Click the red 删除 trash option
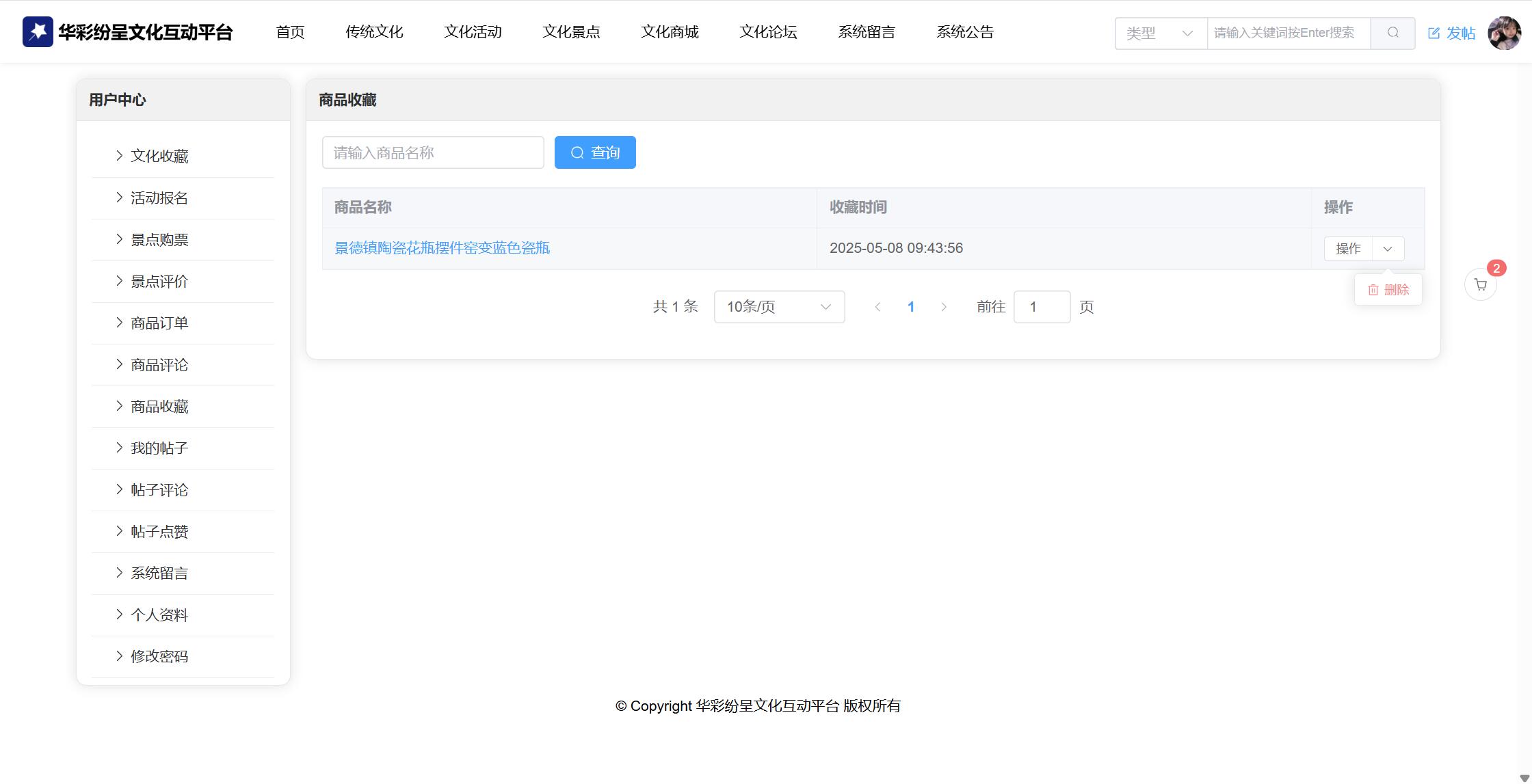 click(1388, 290)
